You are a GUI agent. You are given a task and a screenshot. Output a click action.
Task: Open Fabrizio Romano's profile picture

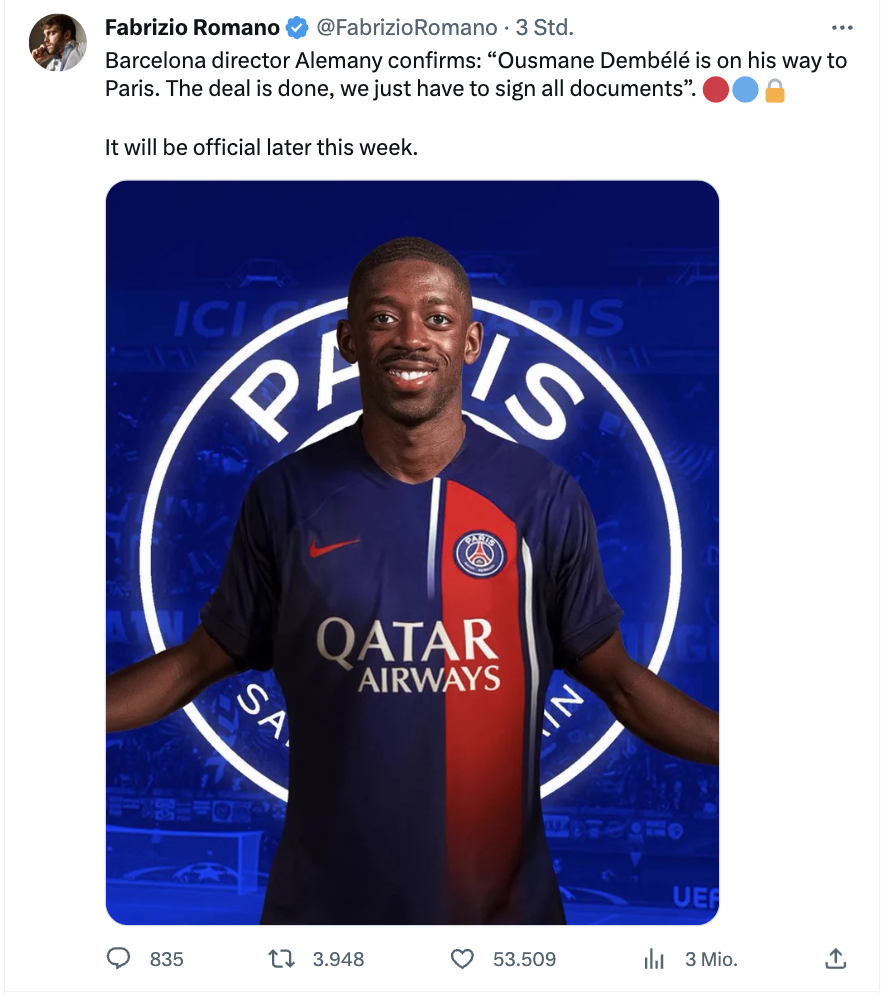pyautogui.click(x=58, y=42)
